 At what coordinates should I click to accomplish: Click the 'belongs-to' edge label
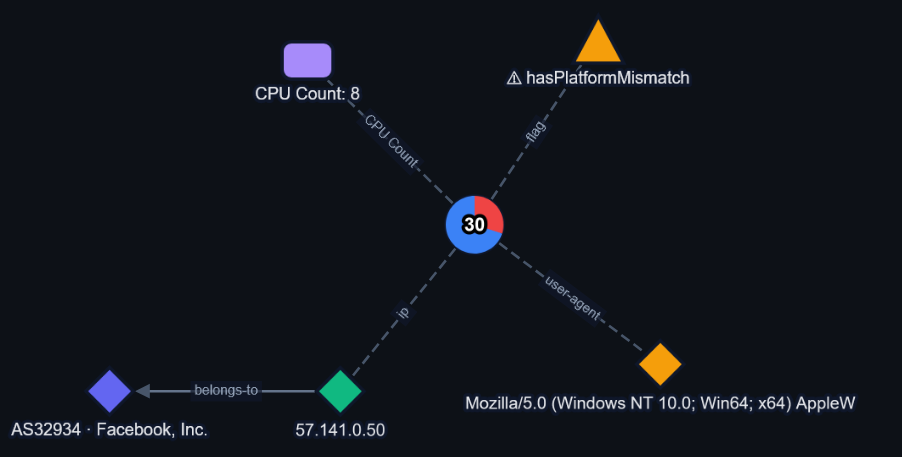click(x=226, y=391)
